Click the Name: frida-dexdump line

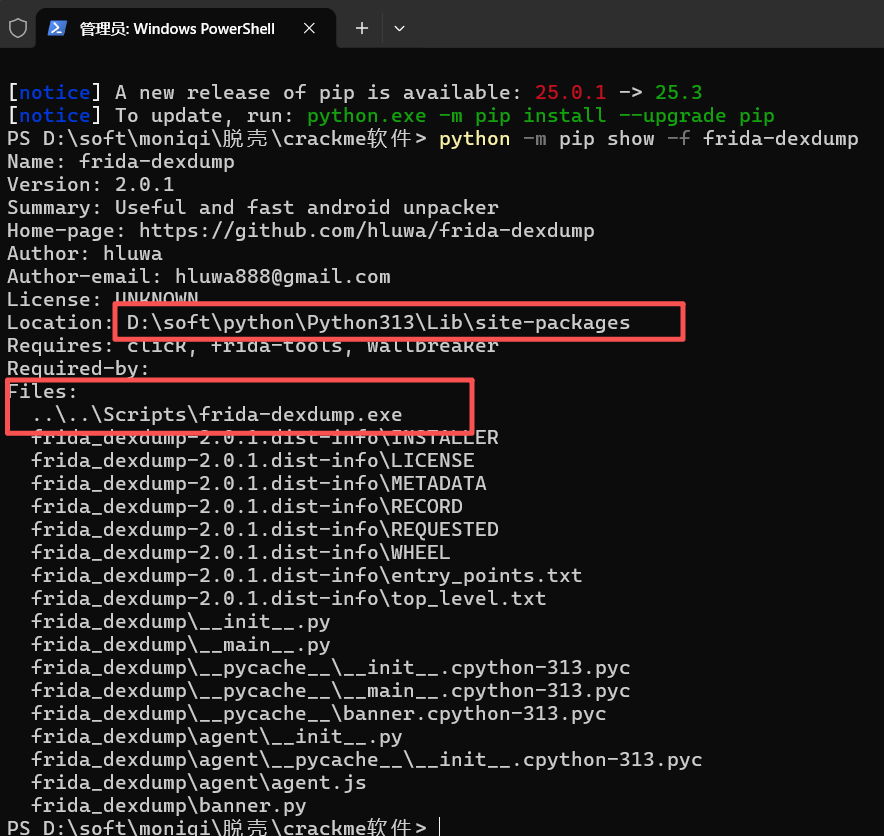tap(121, 162)
